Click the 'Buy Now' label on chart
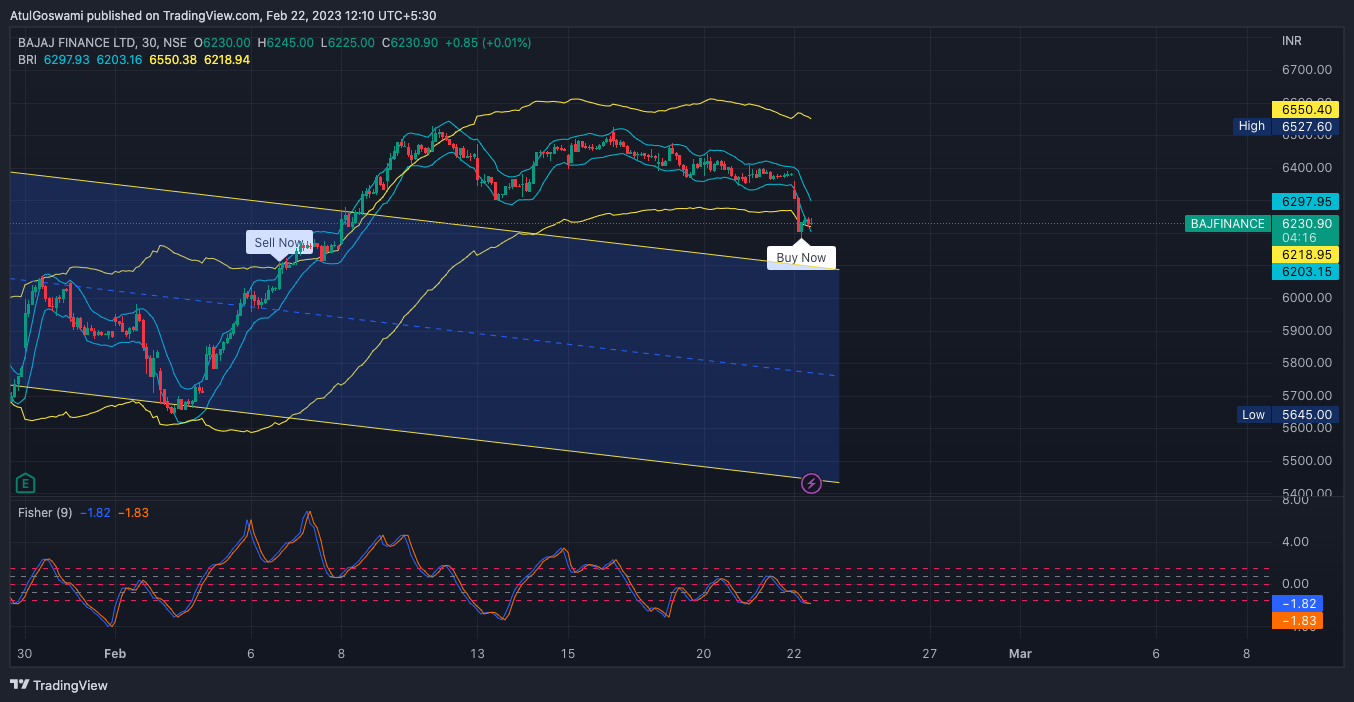Viewport: 1354px width, 702px height. 801,258
